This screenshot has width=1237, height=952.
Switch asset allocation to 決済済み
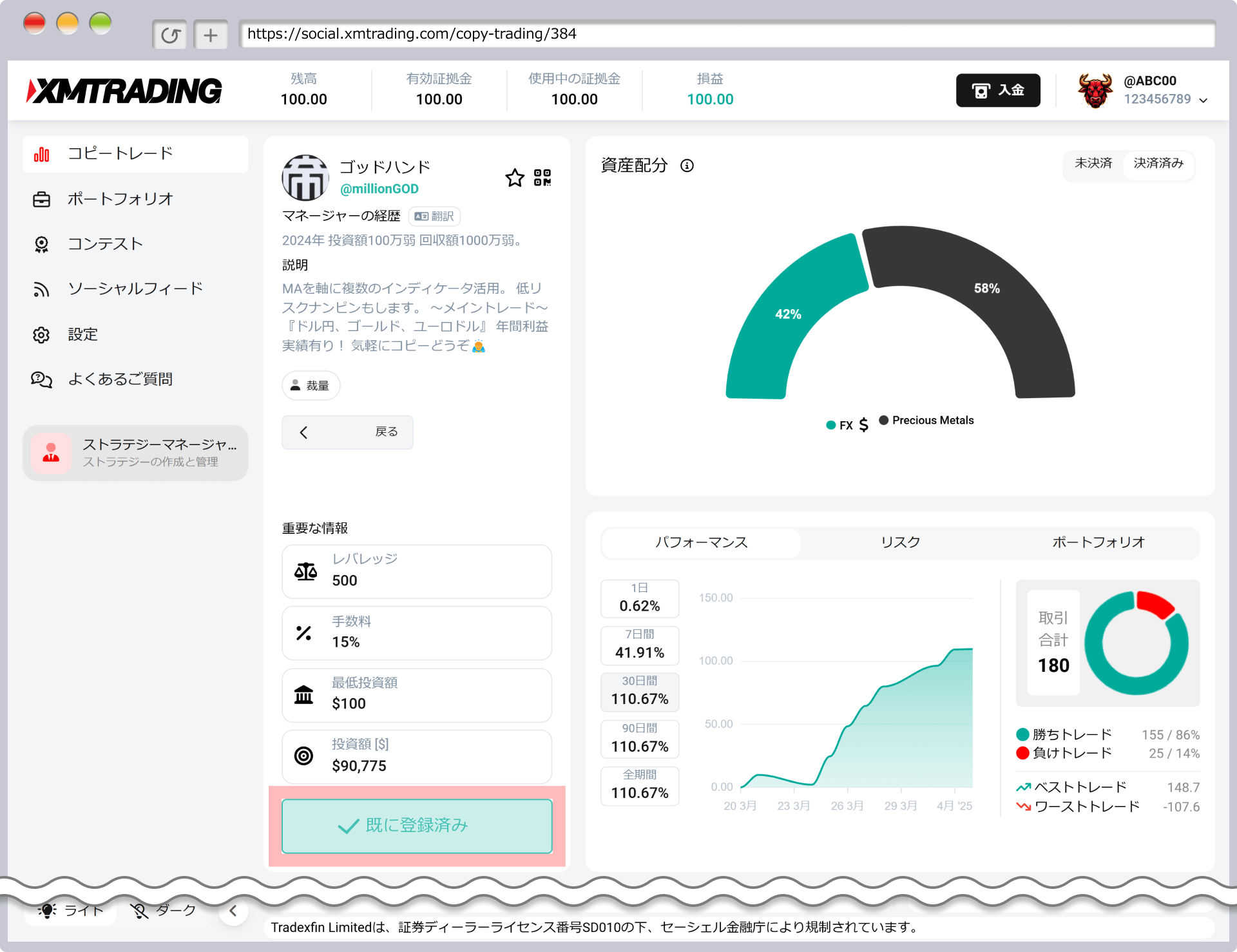click(x=1158, y=164)
